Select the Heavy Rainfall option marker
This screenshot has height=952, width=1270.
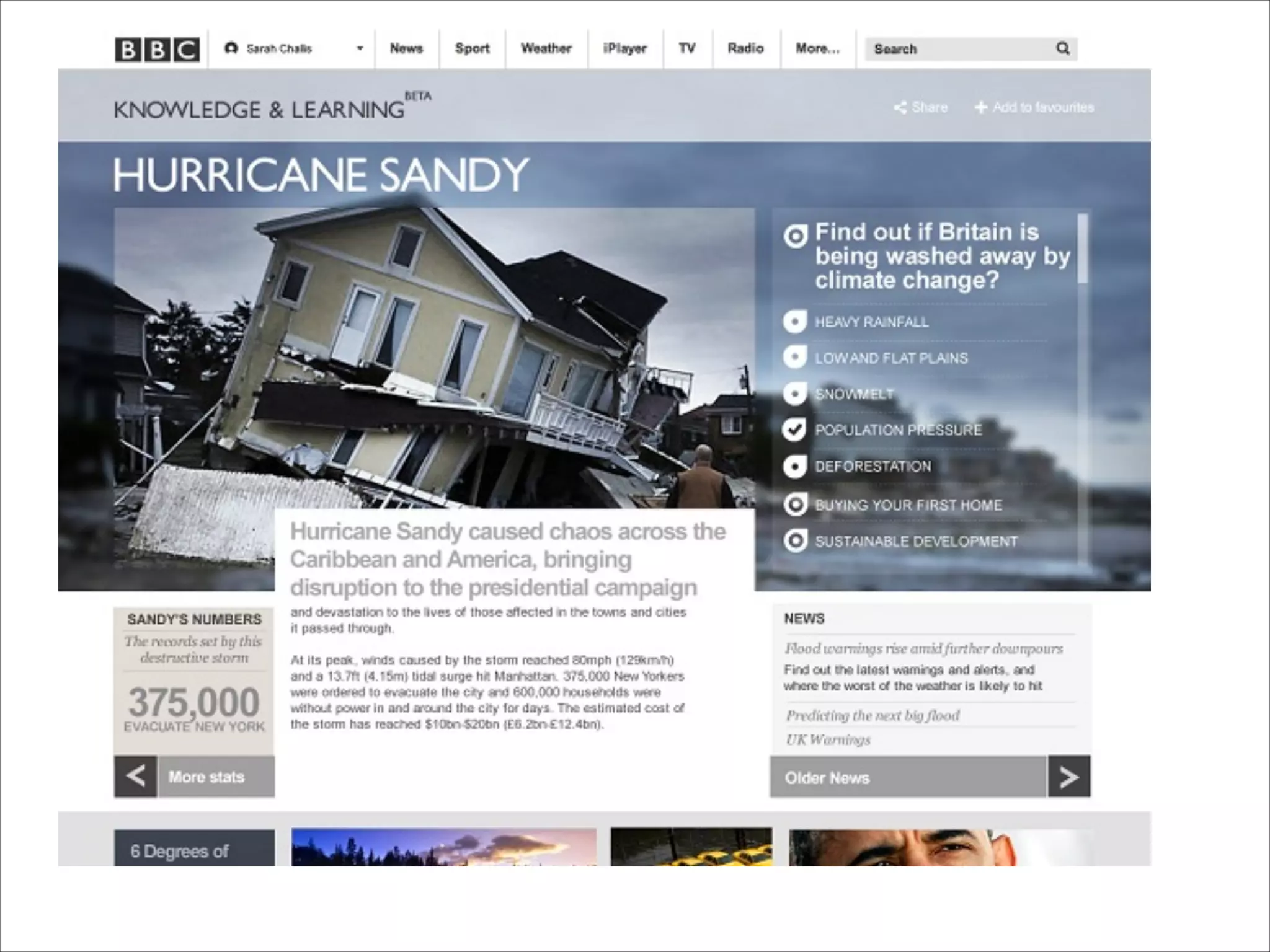click(x=794, y=322)
